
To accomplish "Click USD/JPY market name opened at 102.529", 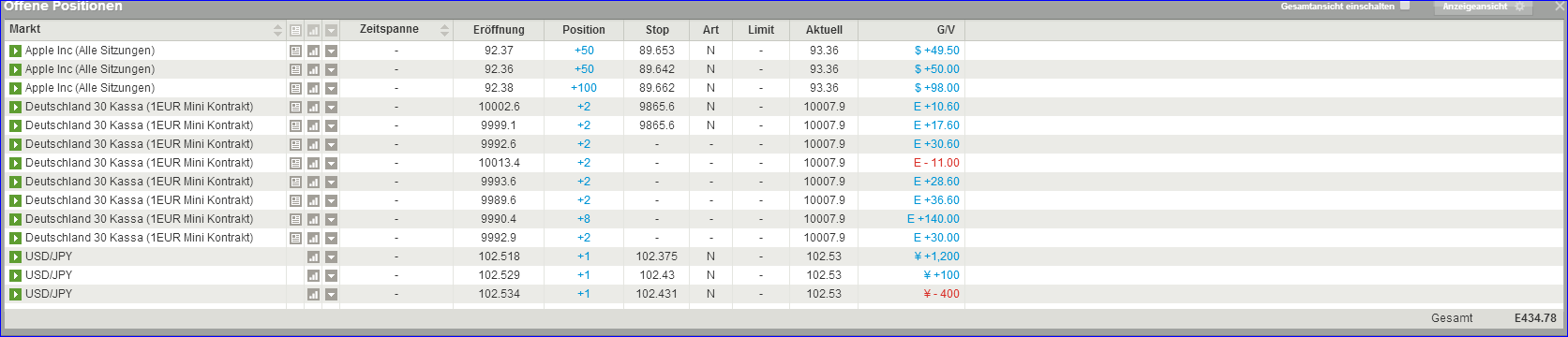I will tap(49, 275).
